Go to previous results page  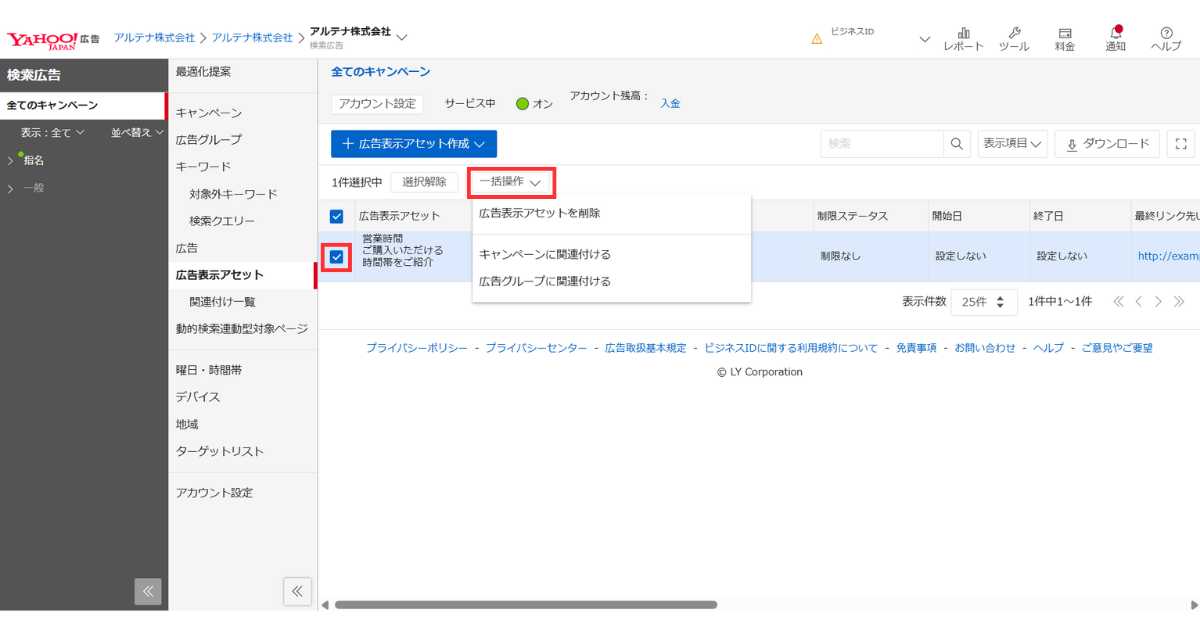[x=1139, y=301]
